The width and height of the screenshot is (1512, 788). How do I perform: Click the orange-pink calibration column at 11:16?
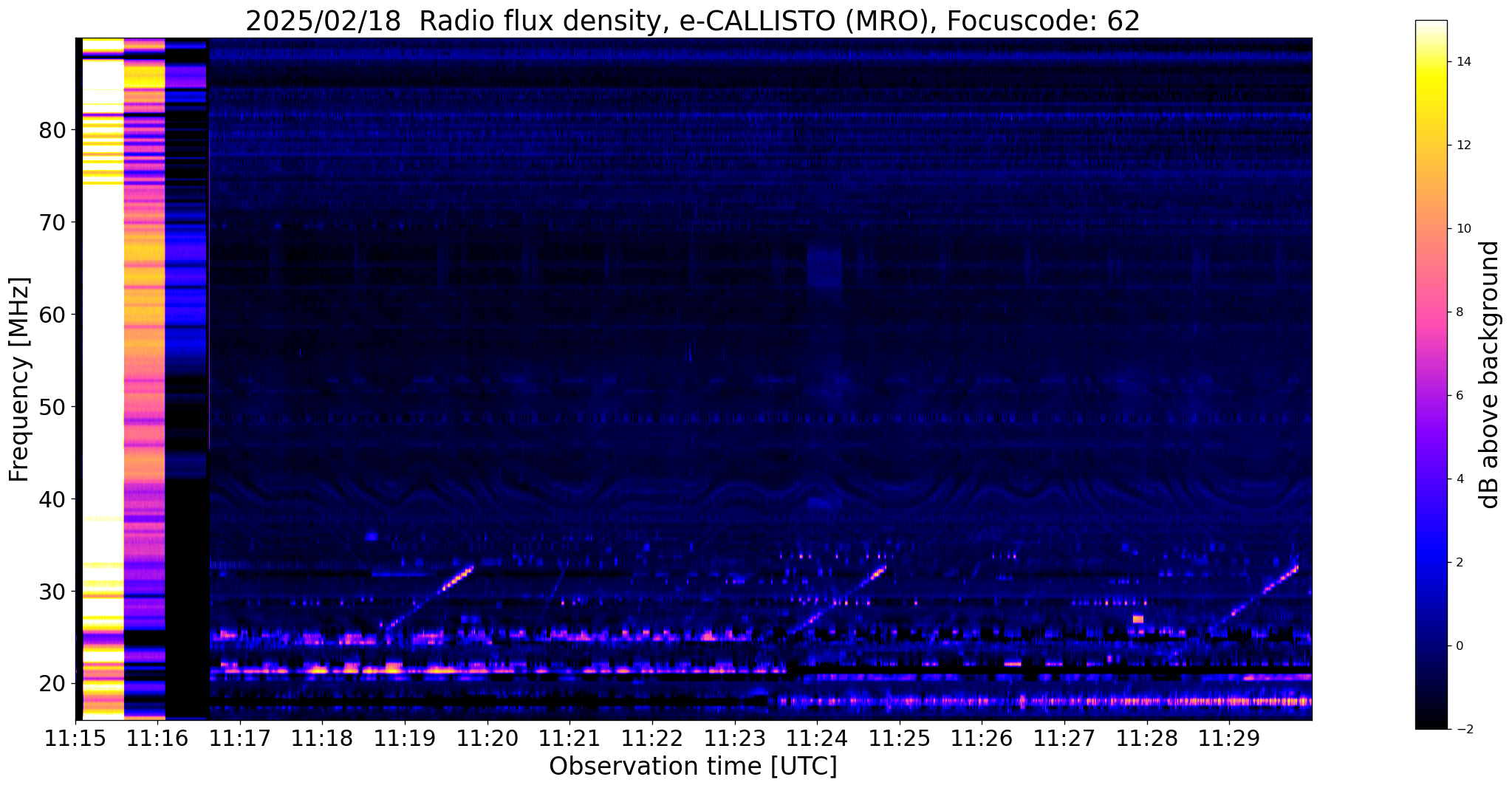pos(144,379)
